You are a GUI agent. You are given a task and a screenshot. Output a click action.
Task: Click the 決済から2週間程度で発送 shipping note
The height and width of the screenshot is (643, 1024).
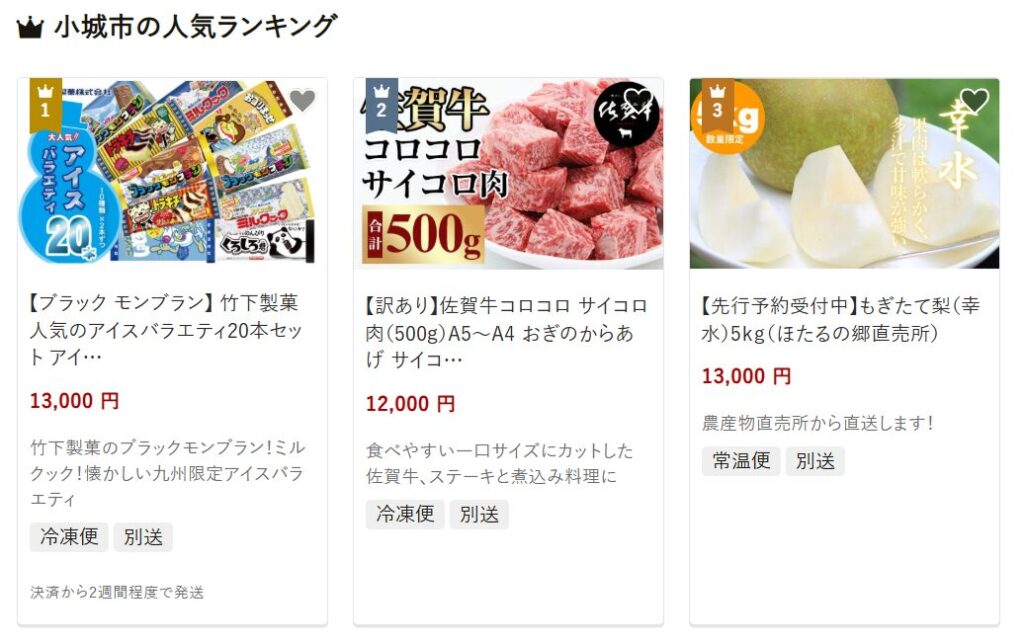click(117, 592)
